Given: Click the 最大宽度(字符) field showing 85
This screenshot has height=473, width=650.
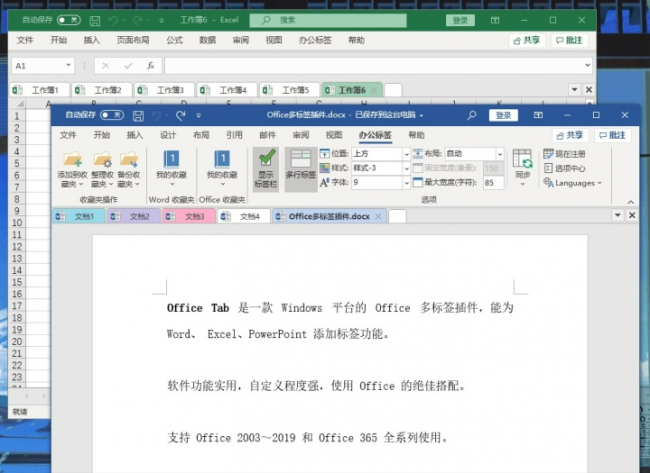Looking at the screenshot, I should pos(493,182).
